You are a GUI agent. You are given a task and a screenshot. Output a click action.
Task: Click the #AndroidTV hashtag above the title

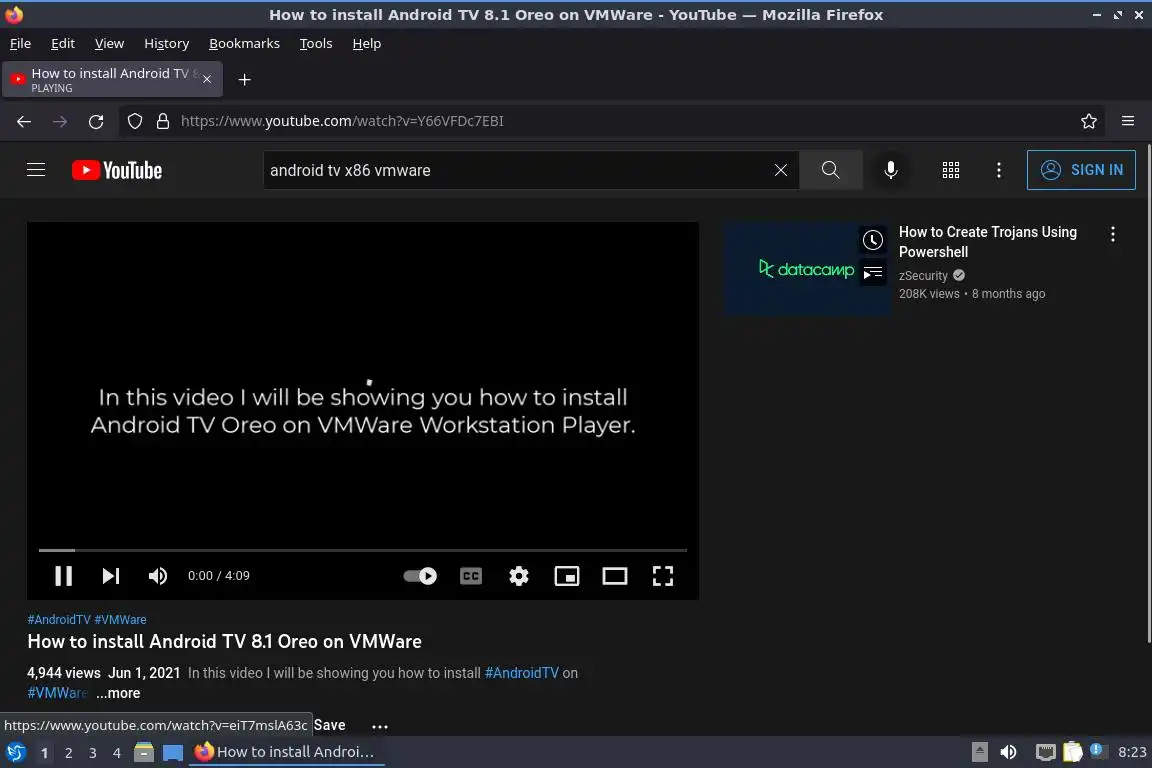[59, 620]
